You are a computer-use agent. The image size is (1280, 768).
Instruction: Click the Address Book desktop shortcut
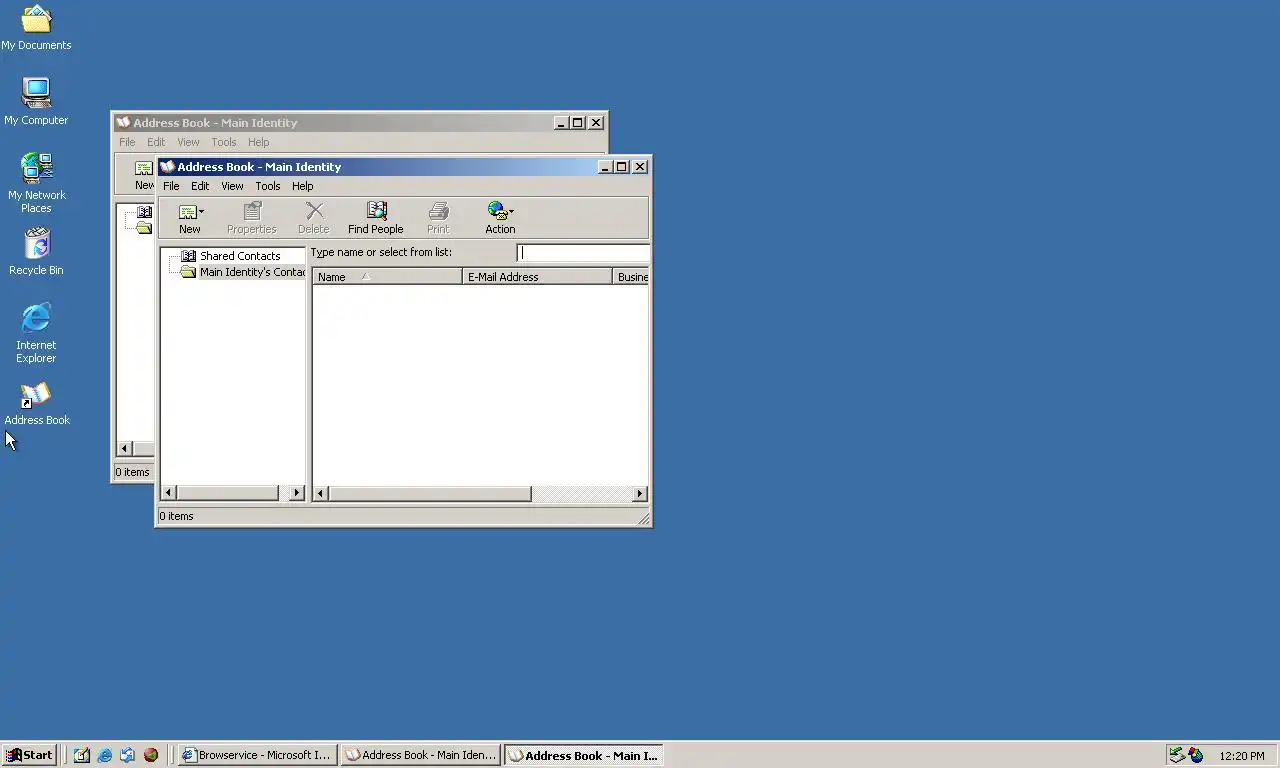(37, 404)
